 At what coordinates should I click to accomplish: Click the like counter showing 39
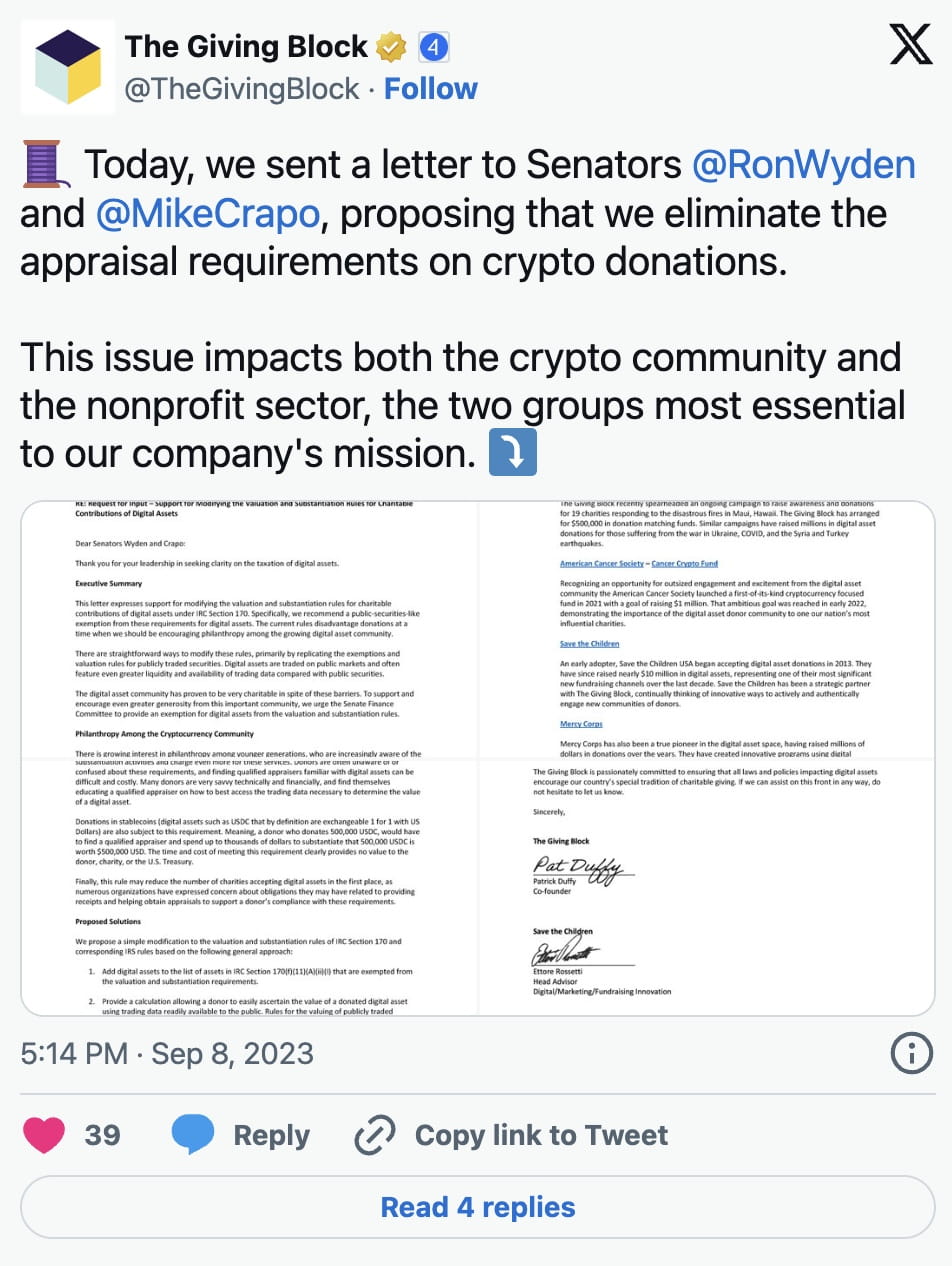tap(103, 1135)
